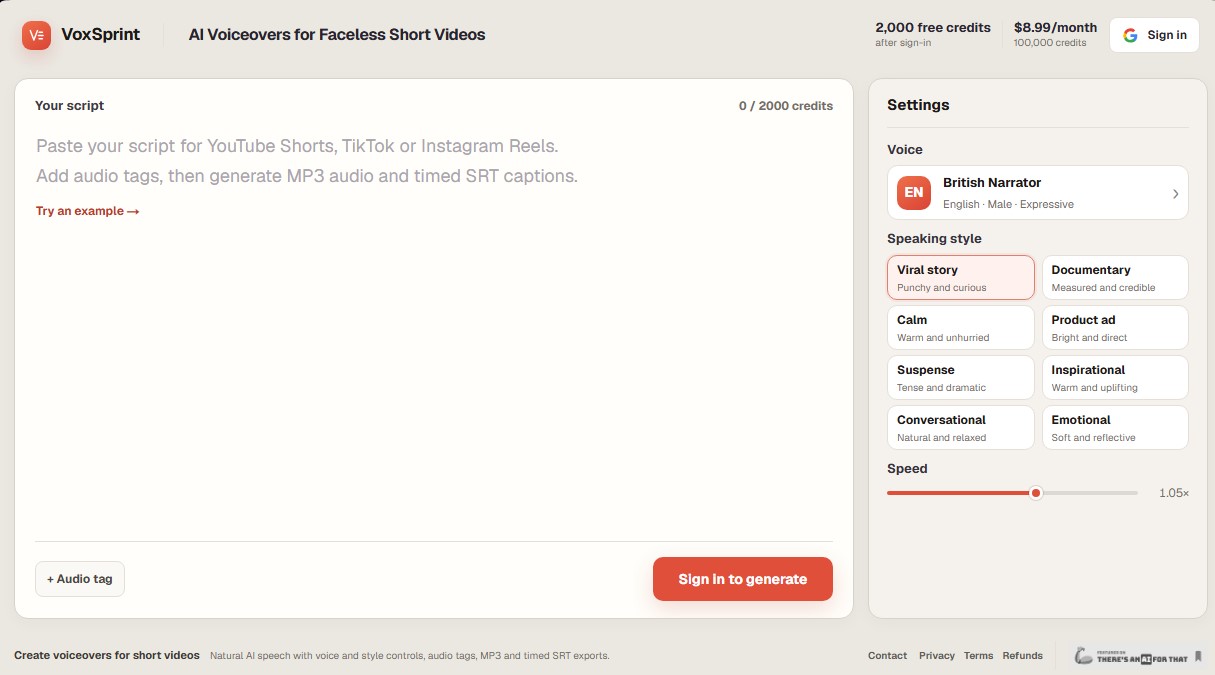1215x675 pixels.
Task: Open the Privacy footer link
Action: [x=936, y=656]
